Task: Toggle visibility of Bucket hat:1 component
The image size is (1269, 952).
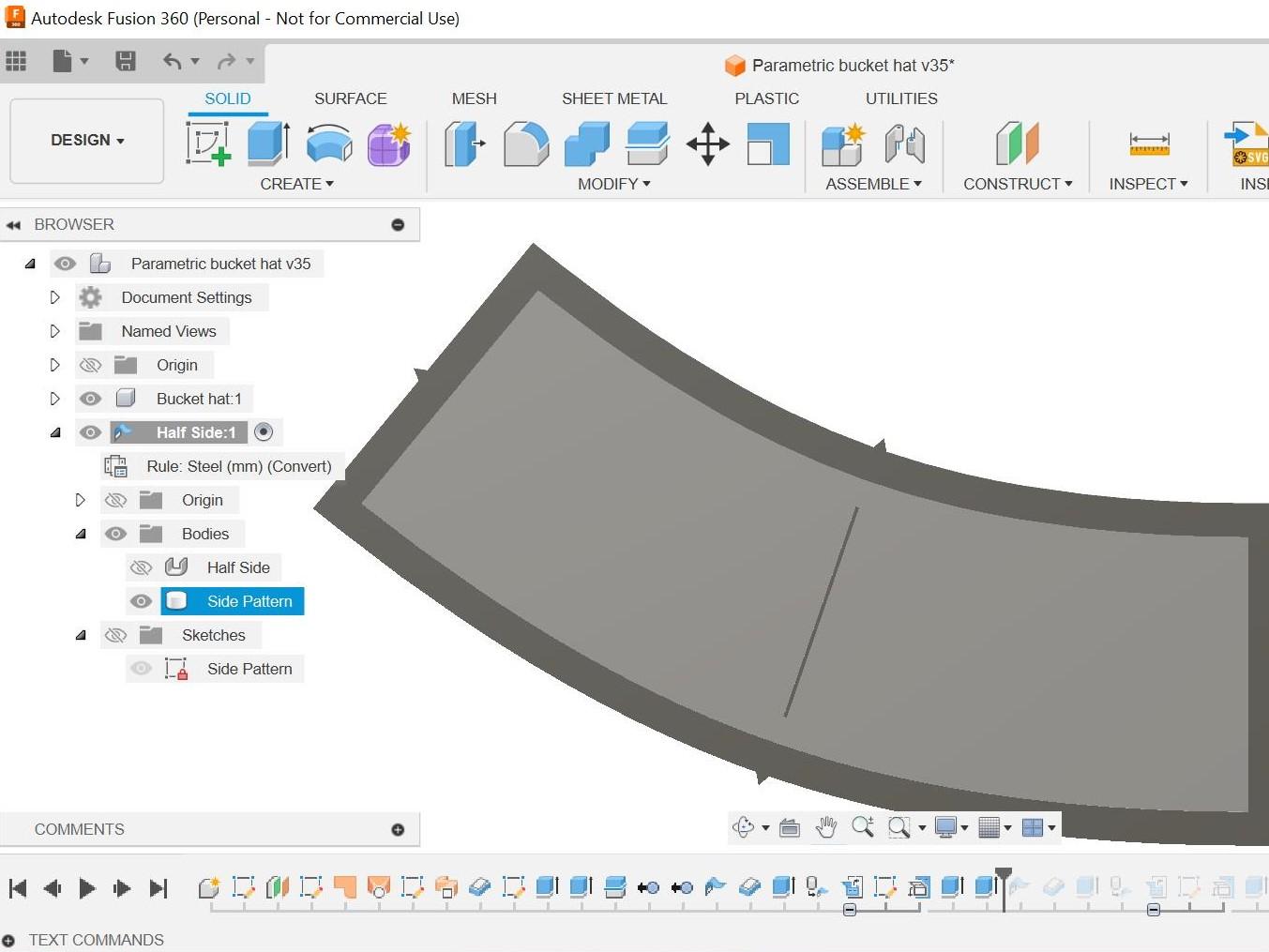Action: [90, 398]
